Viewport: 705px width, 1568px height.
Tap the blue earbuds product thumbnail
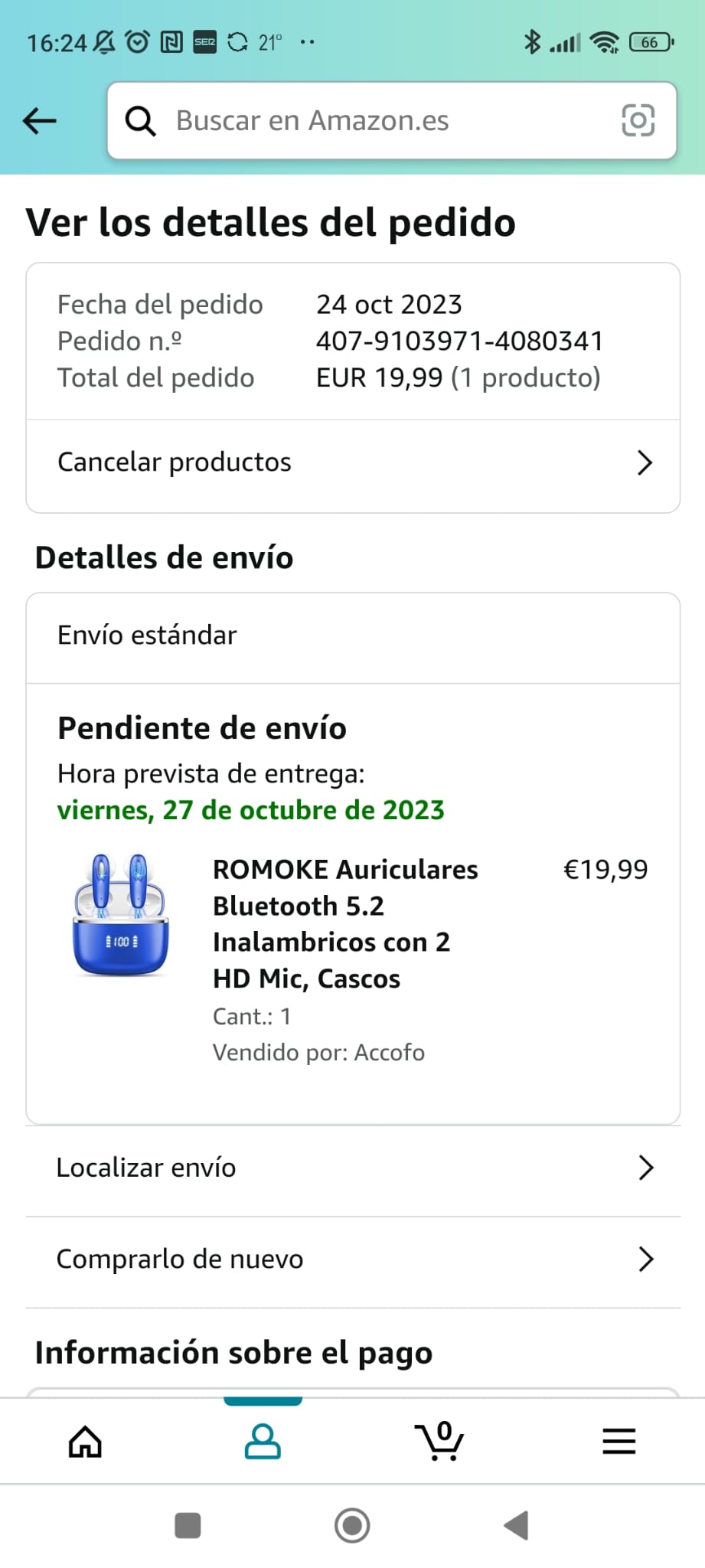[120, 916]
